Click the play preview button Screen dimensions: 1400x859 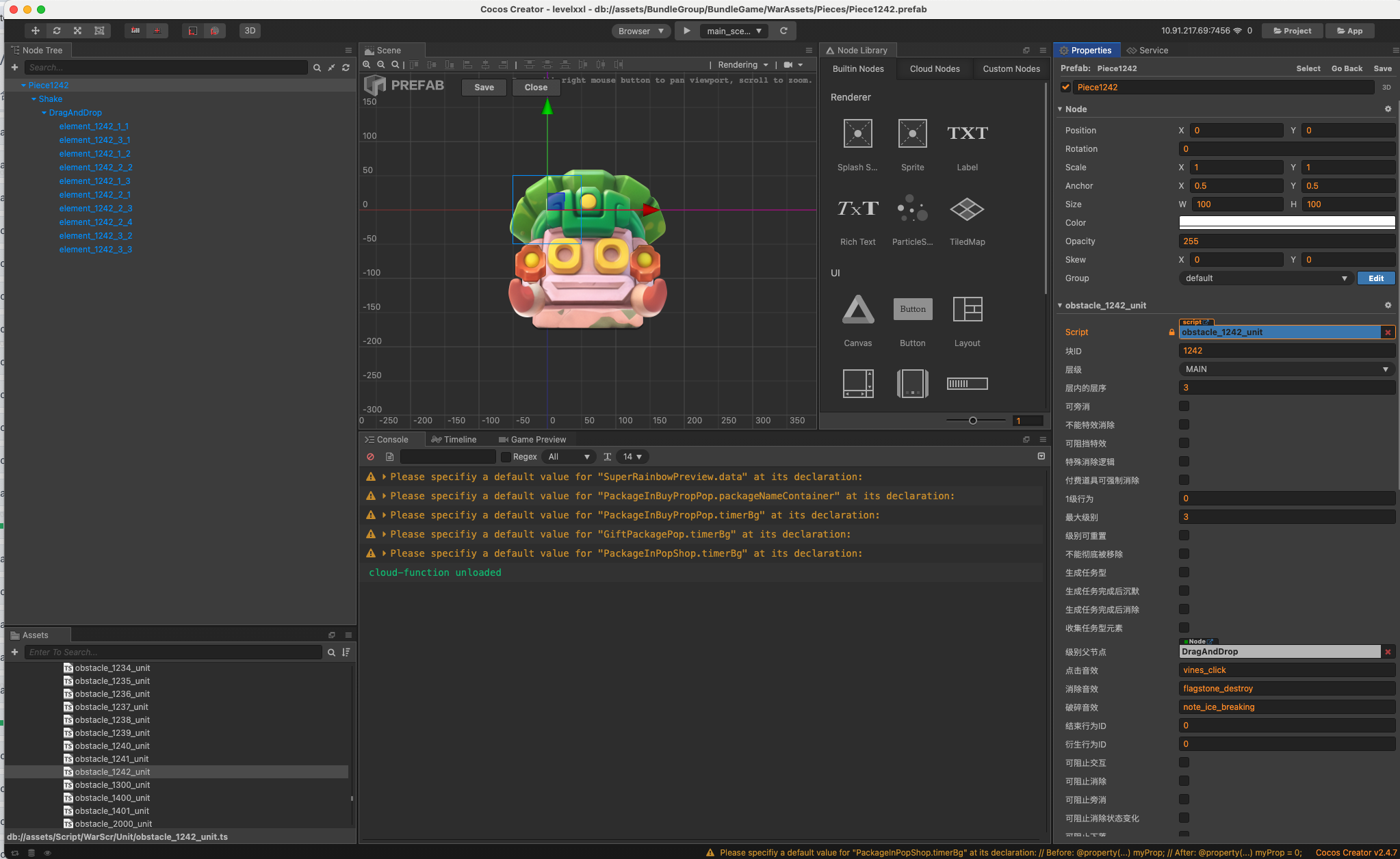tap(686, 31)
